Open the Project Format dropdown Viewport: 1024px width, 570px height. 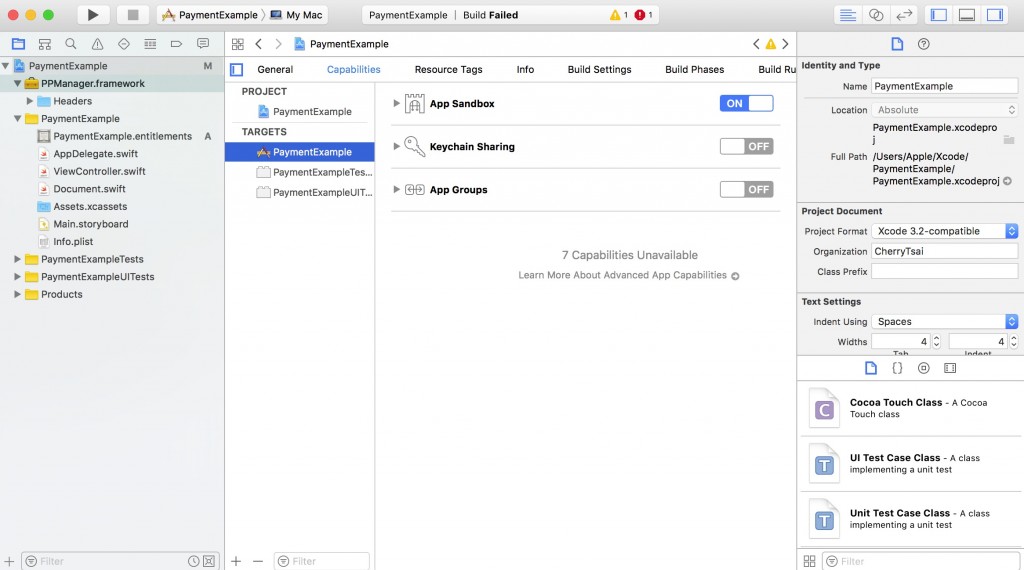pyautogui.click(x=944, y=231)
